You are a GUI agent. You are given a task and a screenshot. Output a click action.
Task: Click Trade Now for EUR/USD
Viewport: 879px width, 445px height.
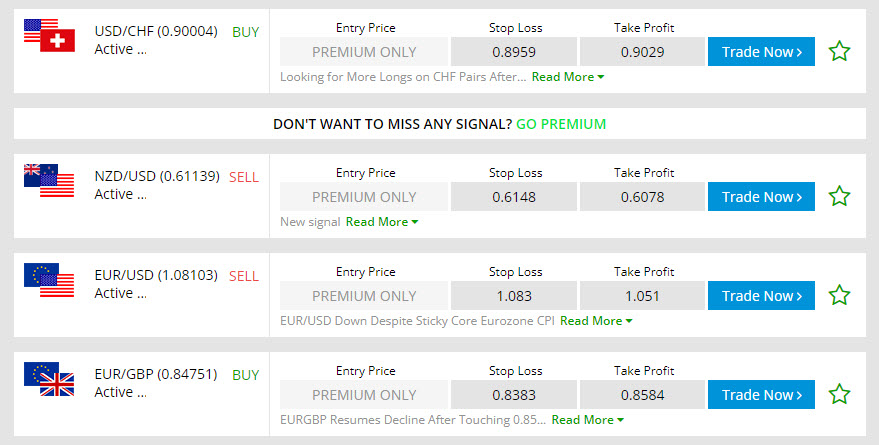point(761,295)
